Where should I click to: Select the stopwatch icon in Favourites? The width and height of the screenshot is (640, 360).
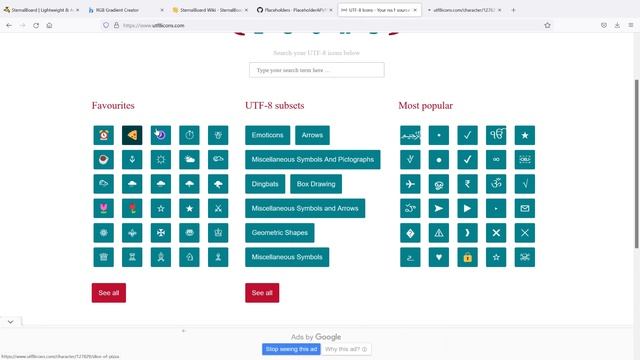189,135
